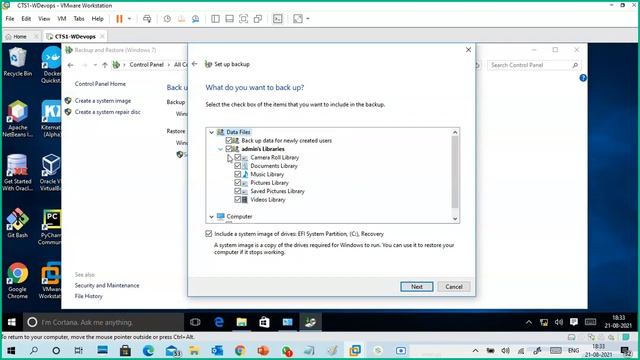Click the Send Ctrl+Alt+Del toolbar icon

[147, 19]
